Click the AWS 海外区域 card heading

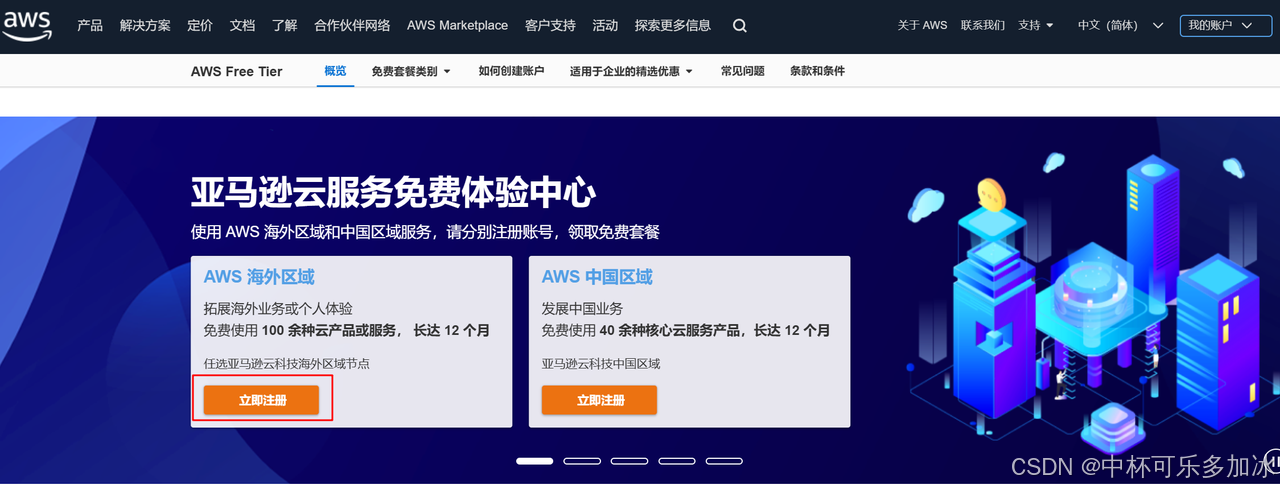[x=259, y=277]
